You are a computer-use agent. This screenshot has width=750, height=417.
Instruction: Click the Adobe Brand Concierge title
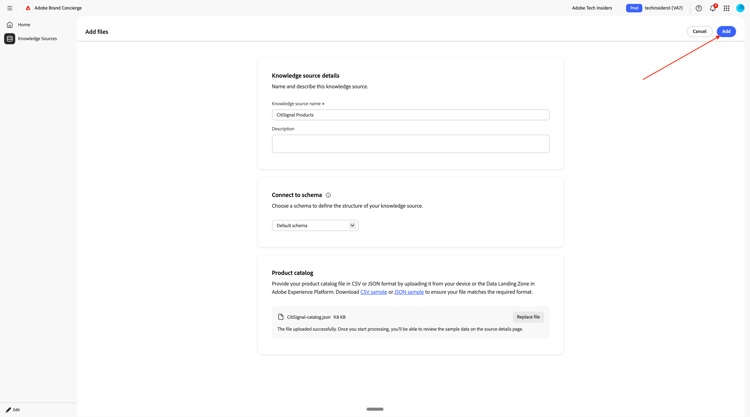(58, 8)
